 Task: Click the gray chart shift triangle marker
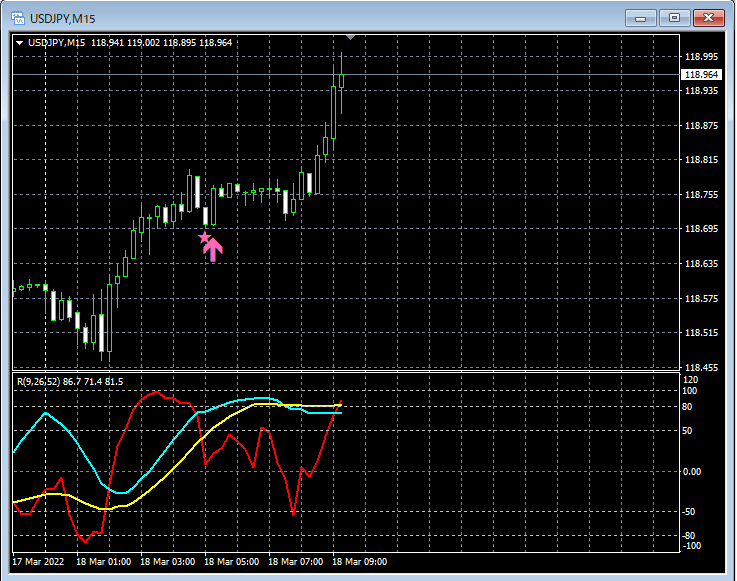point(350,37)
